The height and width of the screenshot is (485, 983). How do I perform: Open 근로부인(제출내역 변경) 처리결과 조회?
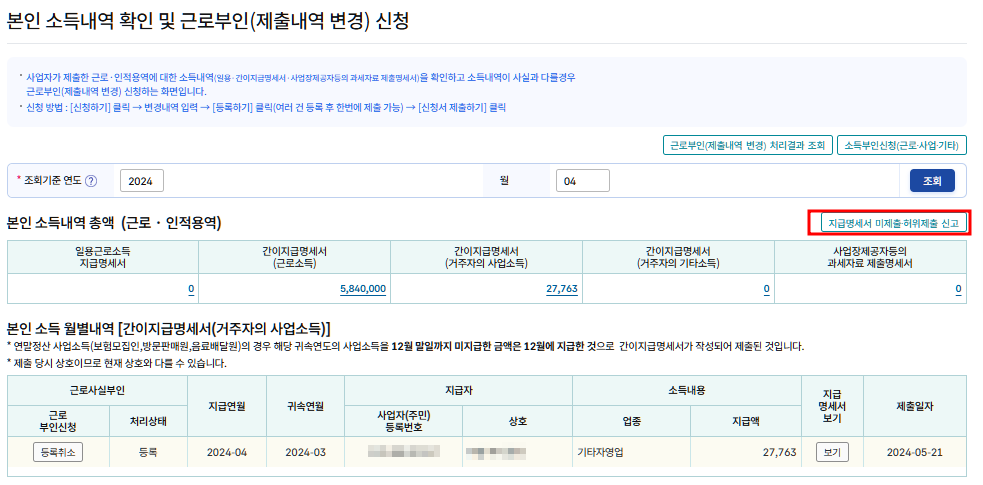(747, 145)
